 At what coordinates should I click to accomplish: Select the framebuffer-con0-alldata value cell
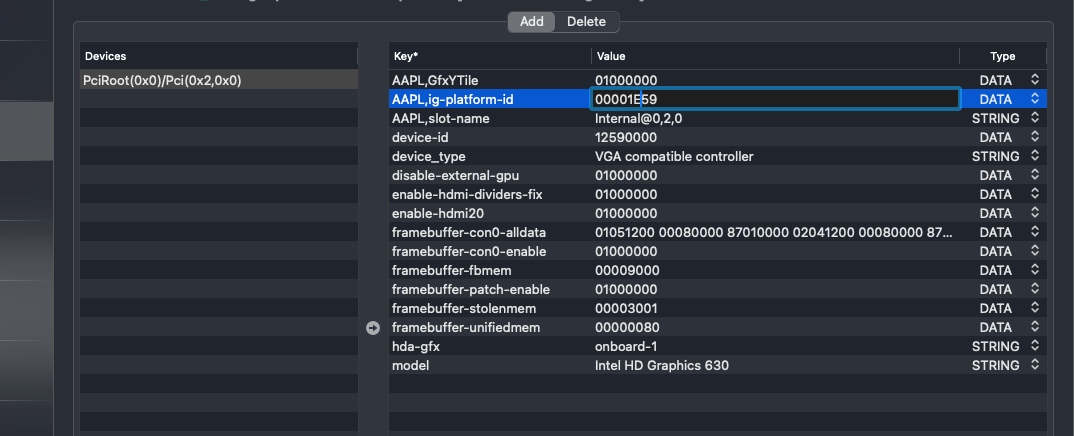coord(773,232)
